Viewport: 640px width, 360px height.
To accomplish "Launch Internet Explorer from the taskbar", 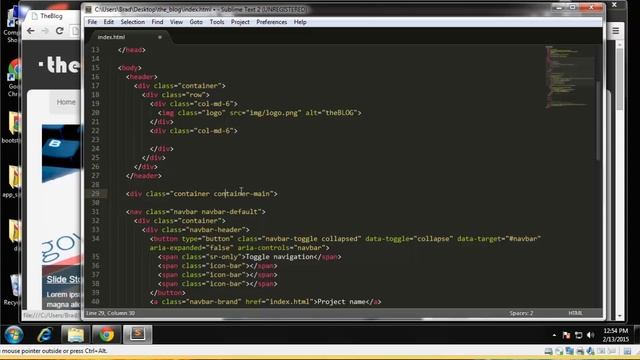I will click(x=45, y=335).
